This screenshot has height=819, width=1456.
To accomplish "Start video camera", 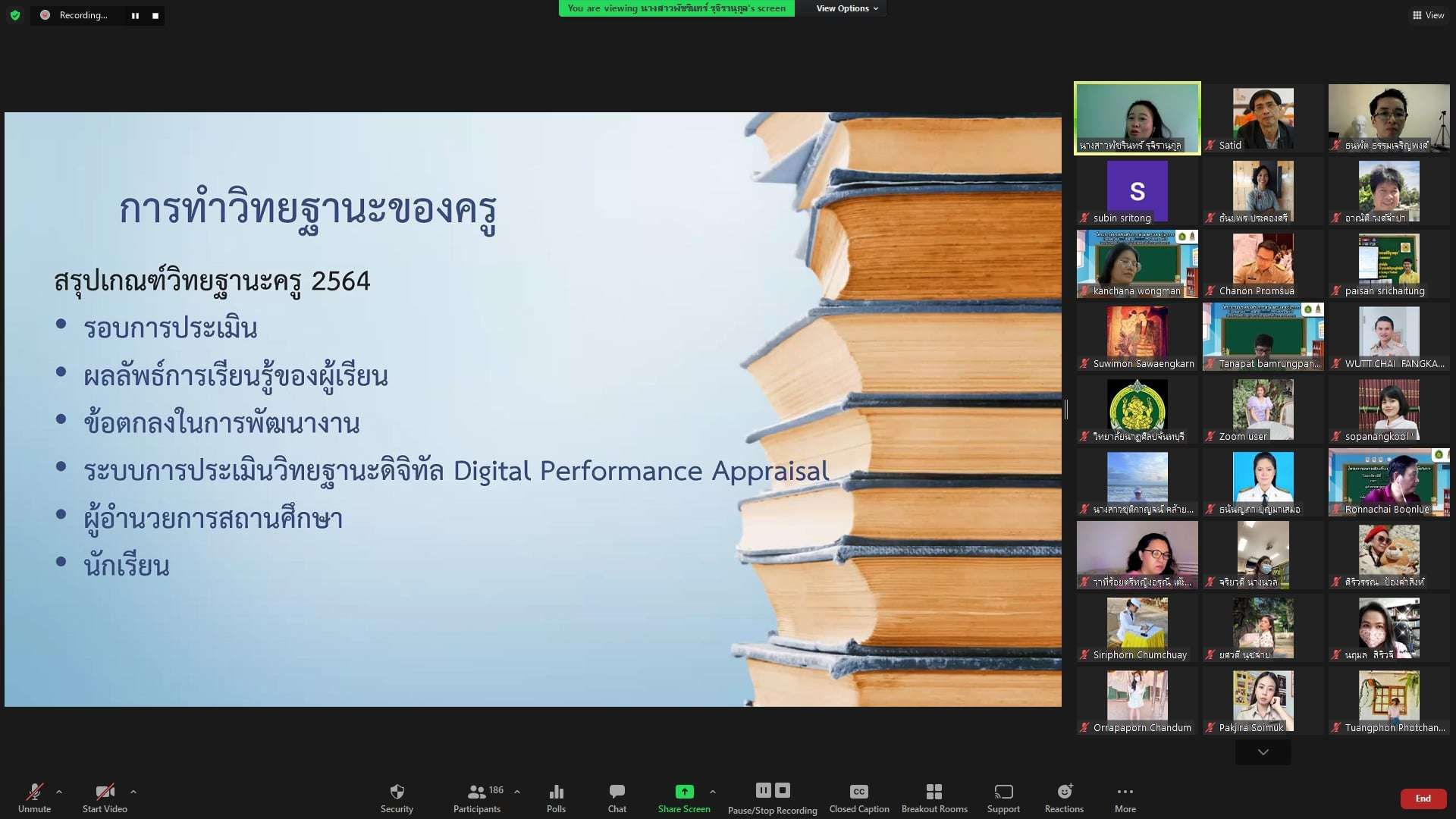I will tap(105, 797).
